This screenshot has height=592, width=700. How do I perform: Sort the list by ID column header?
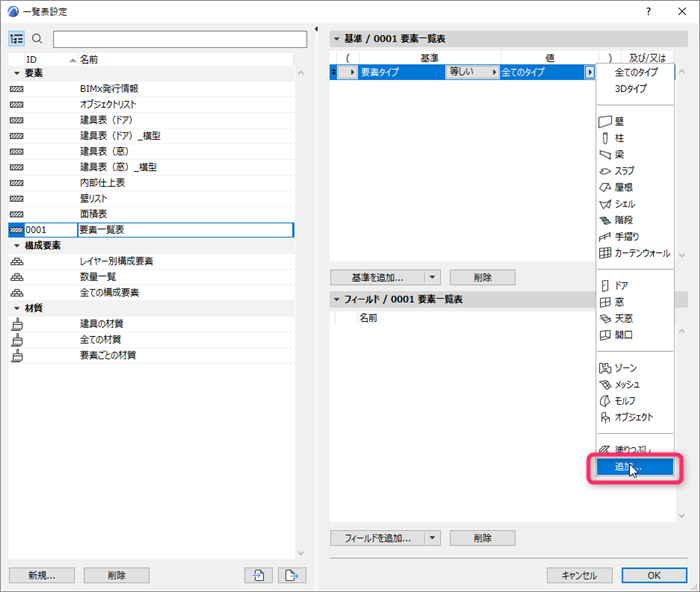[x=50, y=59]
